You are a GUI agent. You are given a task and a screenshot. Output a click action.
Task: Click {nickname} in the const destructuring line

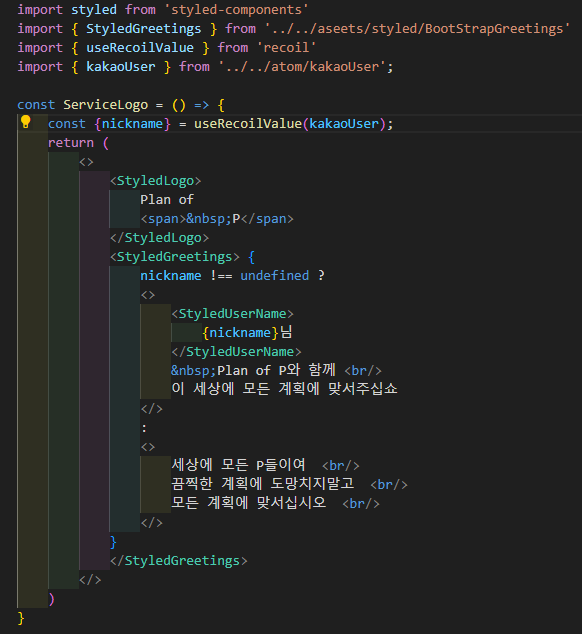[x=132, y=123]
